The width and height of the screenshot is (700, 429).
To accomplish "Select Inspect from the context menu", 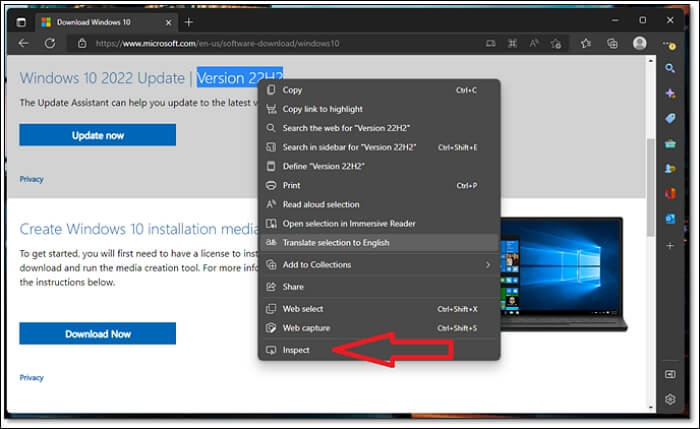I will click(x=296, y=350).
